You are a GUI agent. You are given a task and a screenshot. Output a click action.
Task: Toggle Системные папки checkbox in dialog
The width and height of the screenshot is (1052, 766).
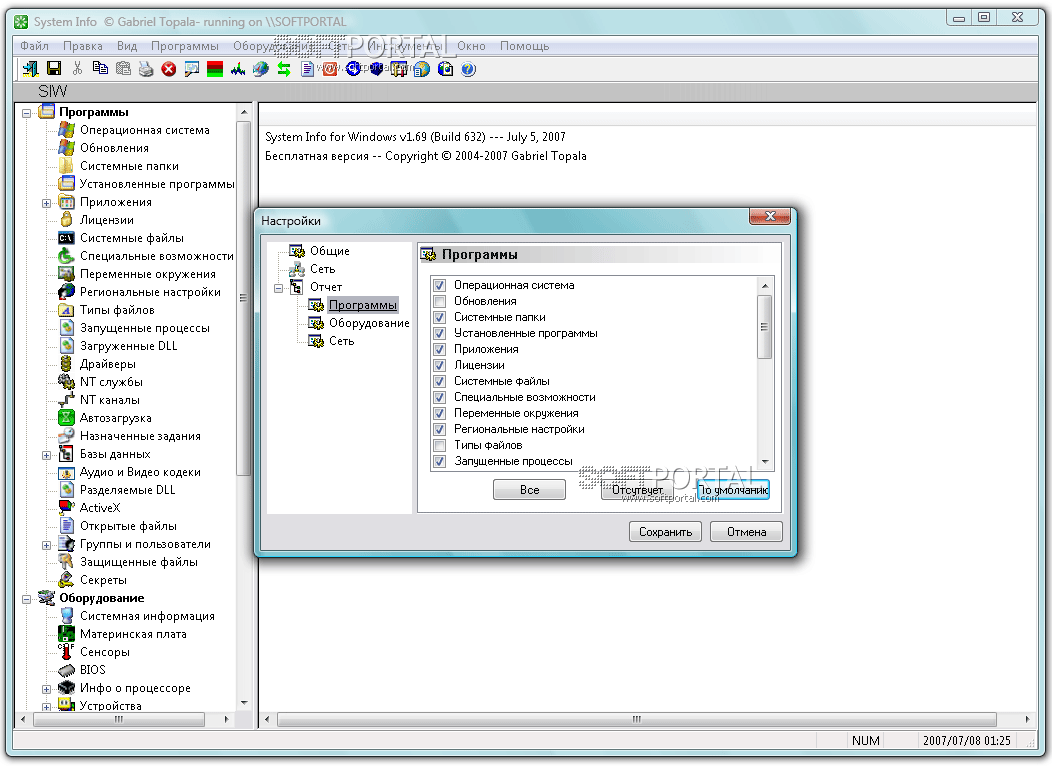pos(439,317)
